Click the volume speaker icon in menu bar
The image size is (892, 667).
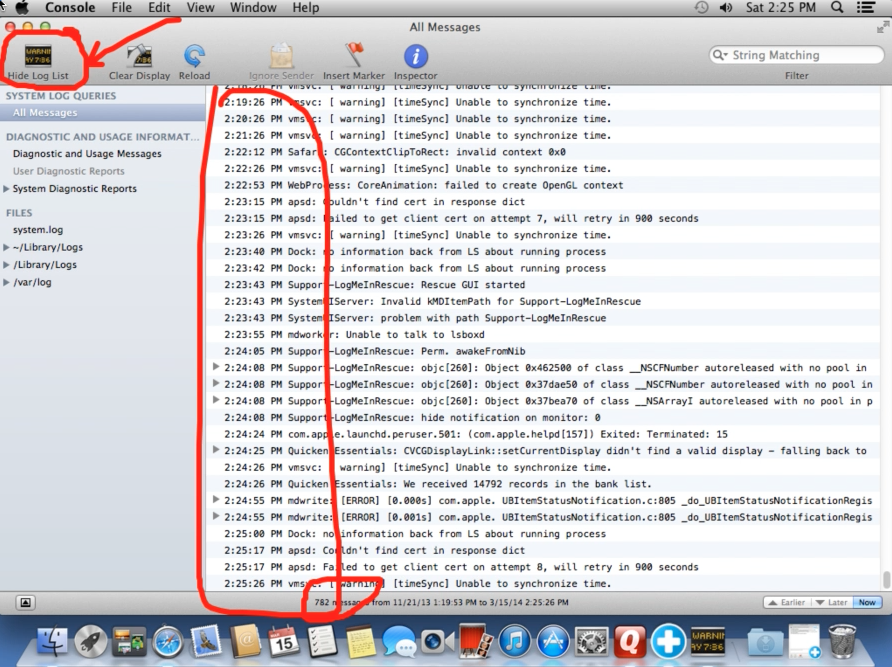tap(726, 7)
